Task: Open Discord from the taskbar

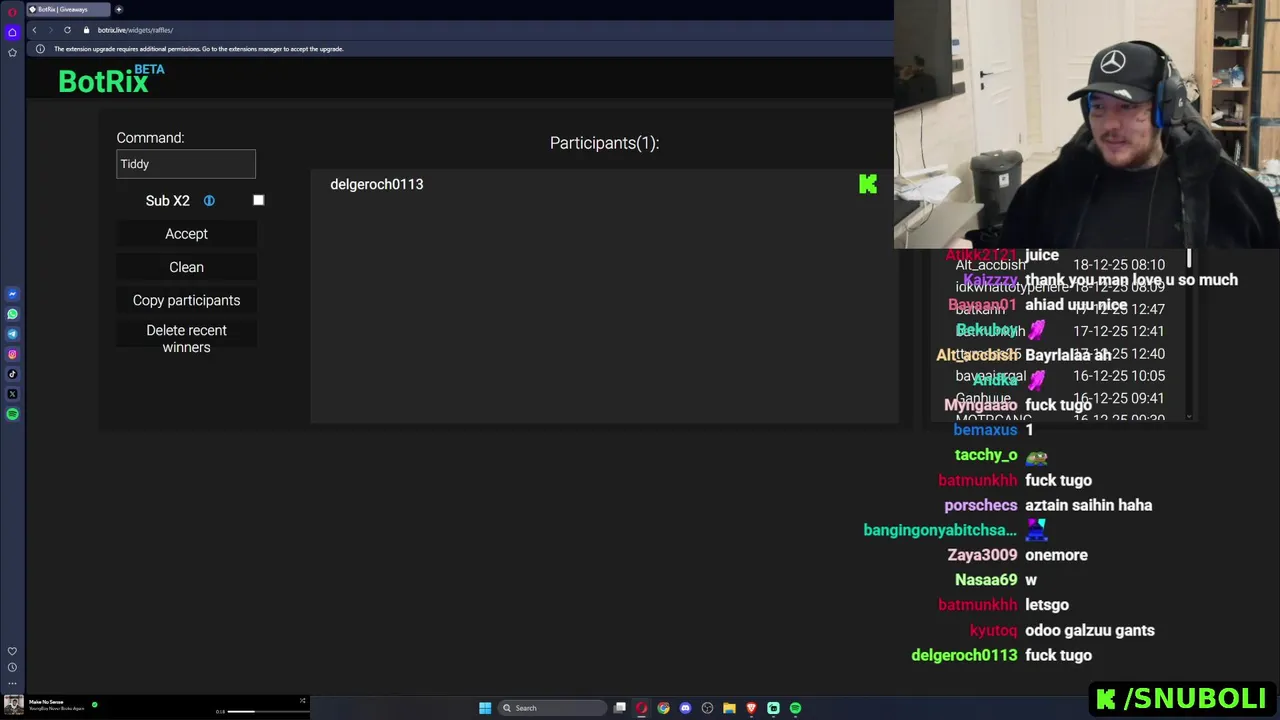Action: coord(685,708)
